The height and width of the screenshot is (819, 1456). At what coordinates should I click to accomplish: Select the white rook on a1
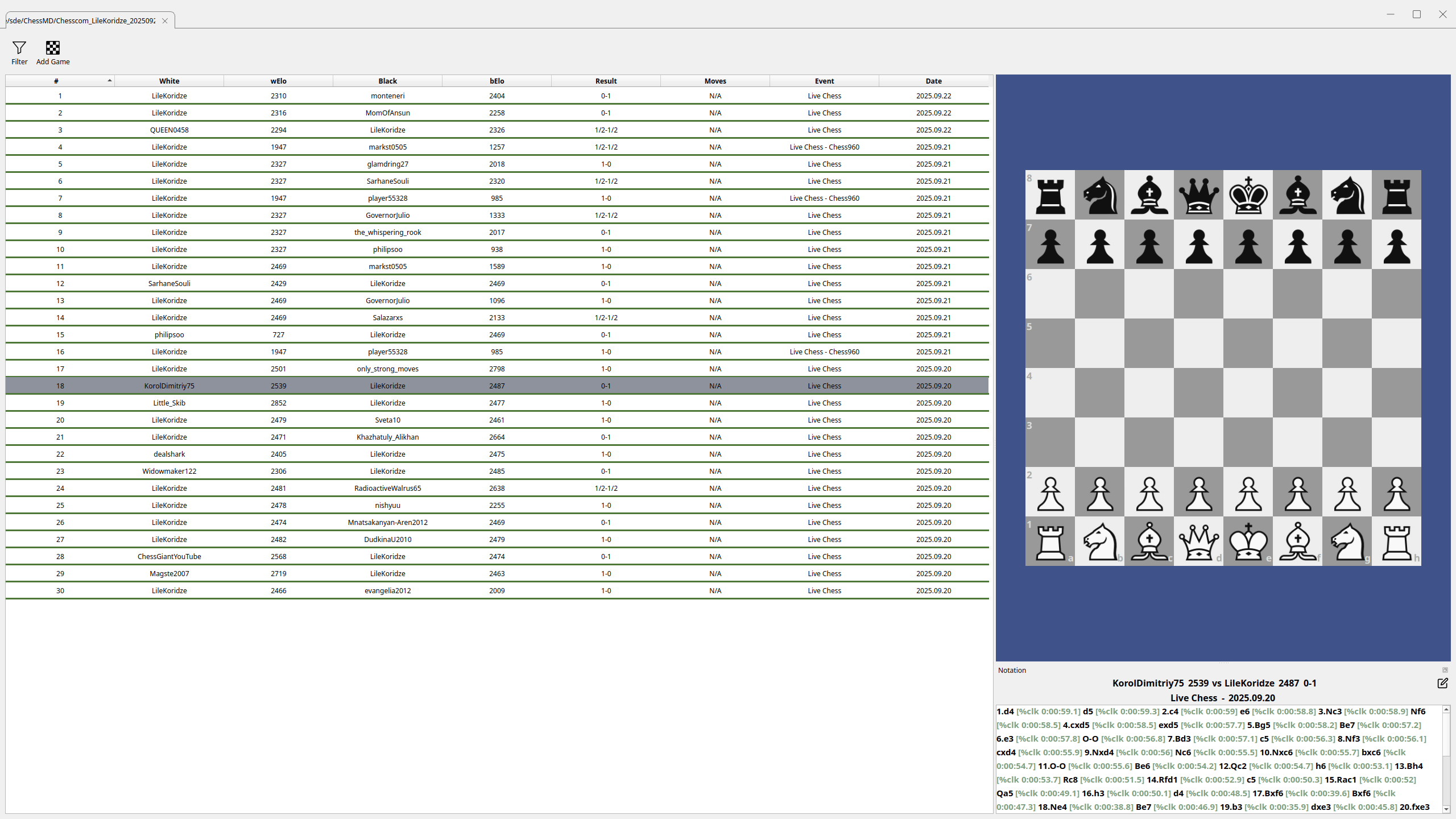(1050, 541)
